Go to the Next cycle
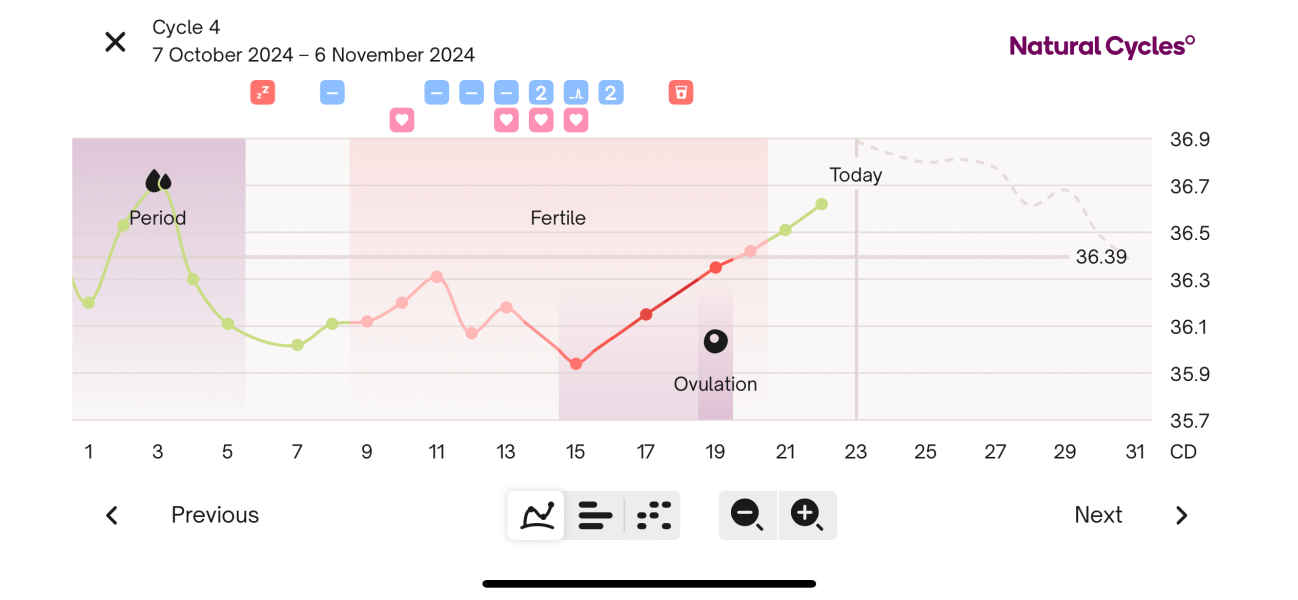 1098,515
